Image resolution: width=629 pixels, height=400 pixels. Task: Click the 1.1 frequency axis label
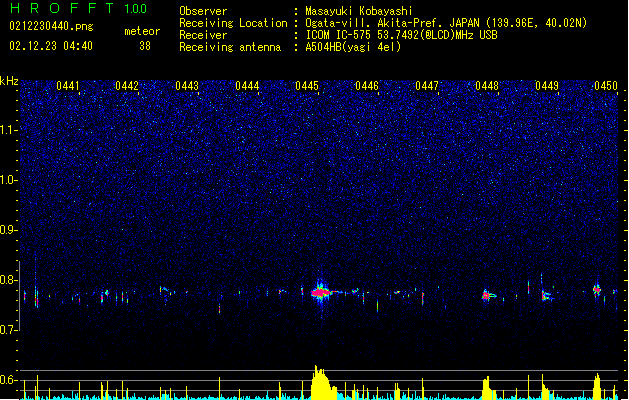click(9, 130)
